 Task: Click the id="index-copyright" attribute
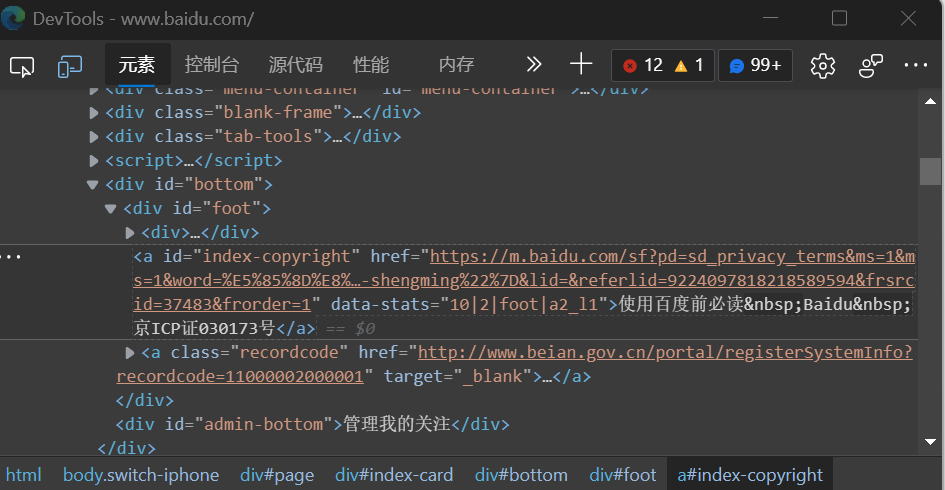[261, 256]
